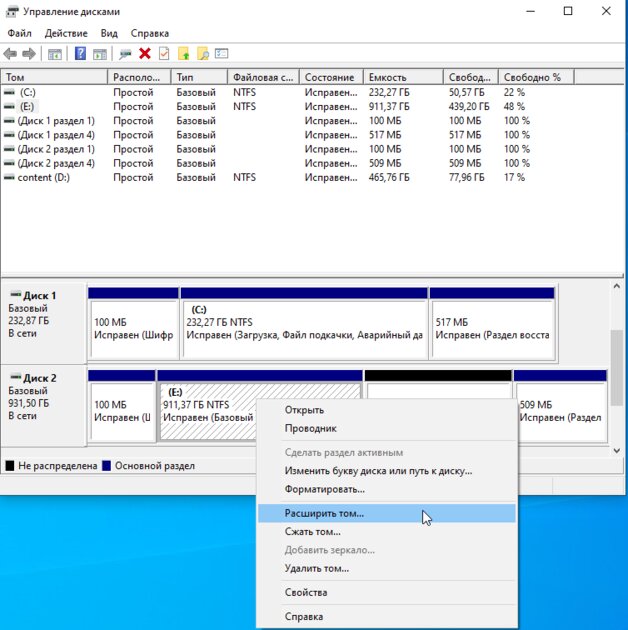This screenshot has height=630, width=628.
Task: Sort by the Тип column header
Action: point(199,77)
